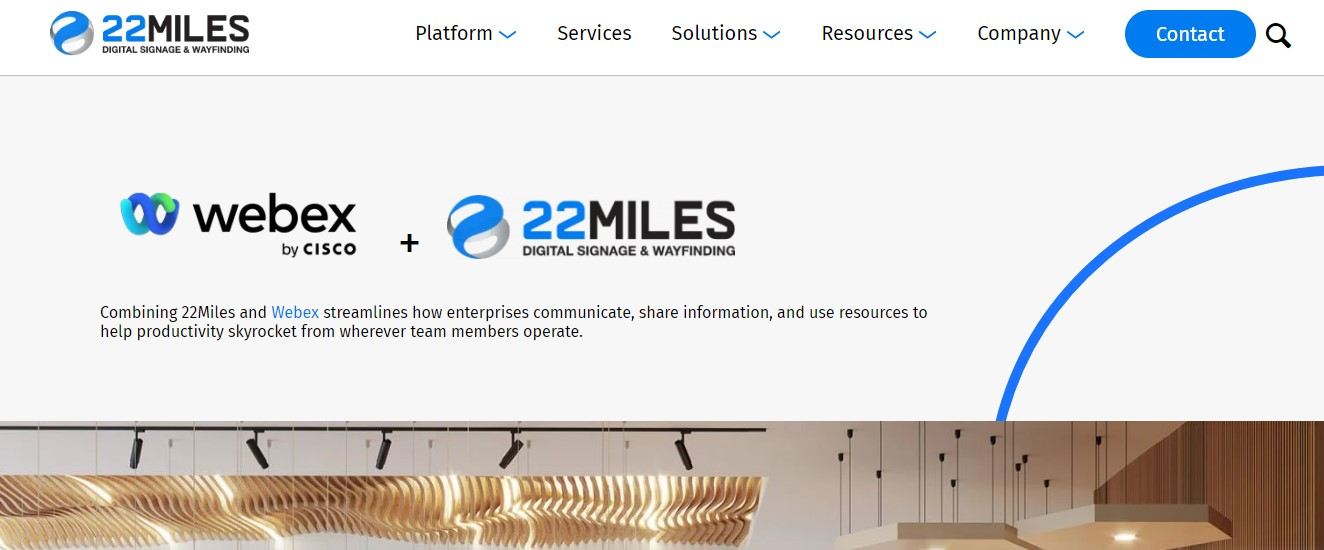This screenshot has width=1324, height=550.
Task: Select the Solutions navigation label
Action: click(x=714, y=33)
